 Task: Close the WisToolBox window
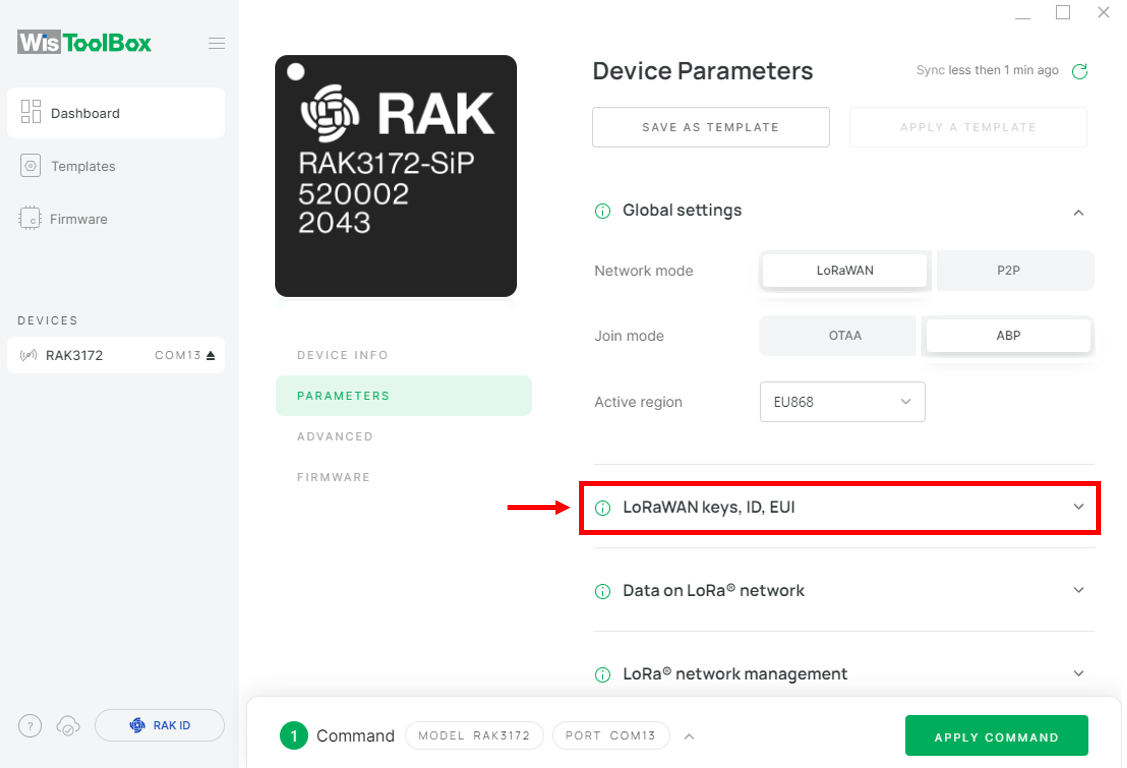coord(1103,12)
